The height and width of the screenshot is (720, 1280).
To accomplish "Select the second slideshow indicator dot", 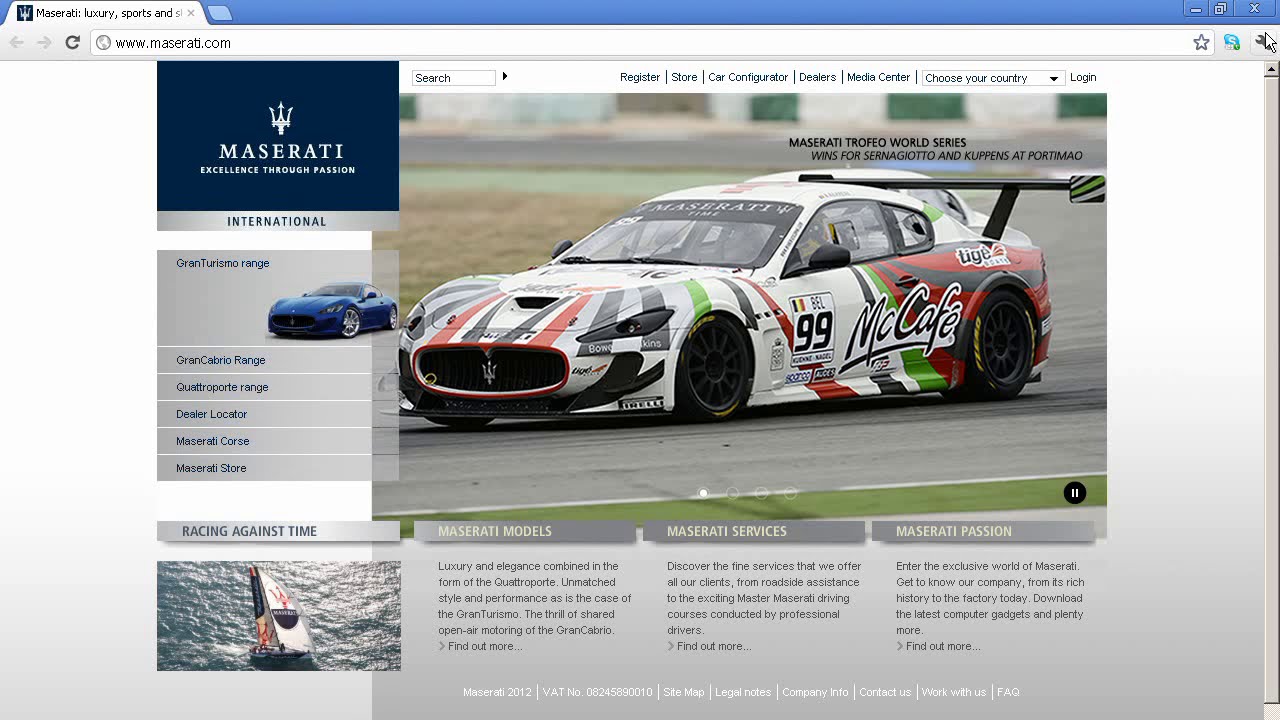I will point(733,493).
